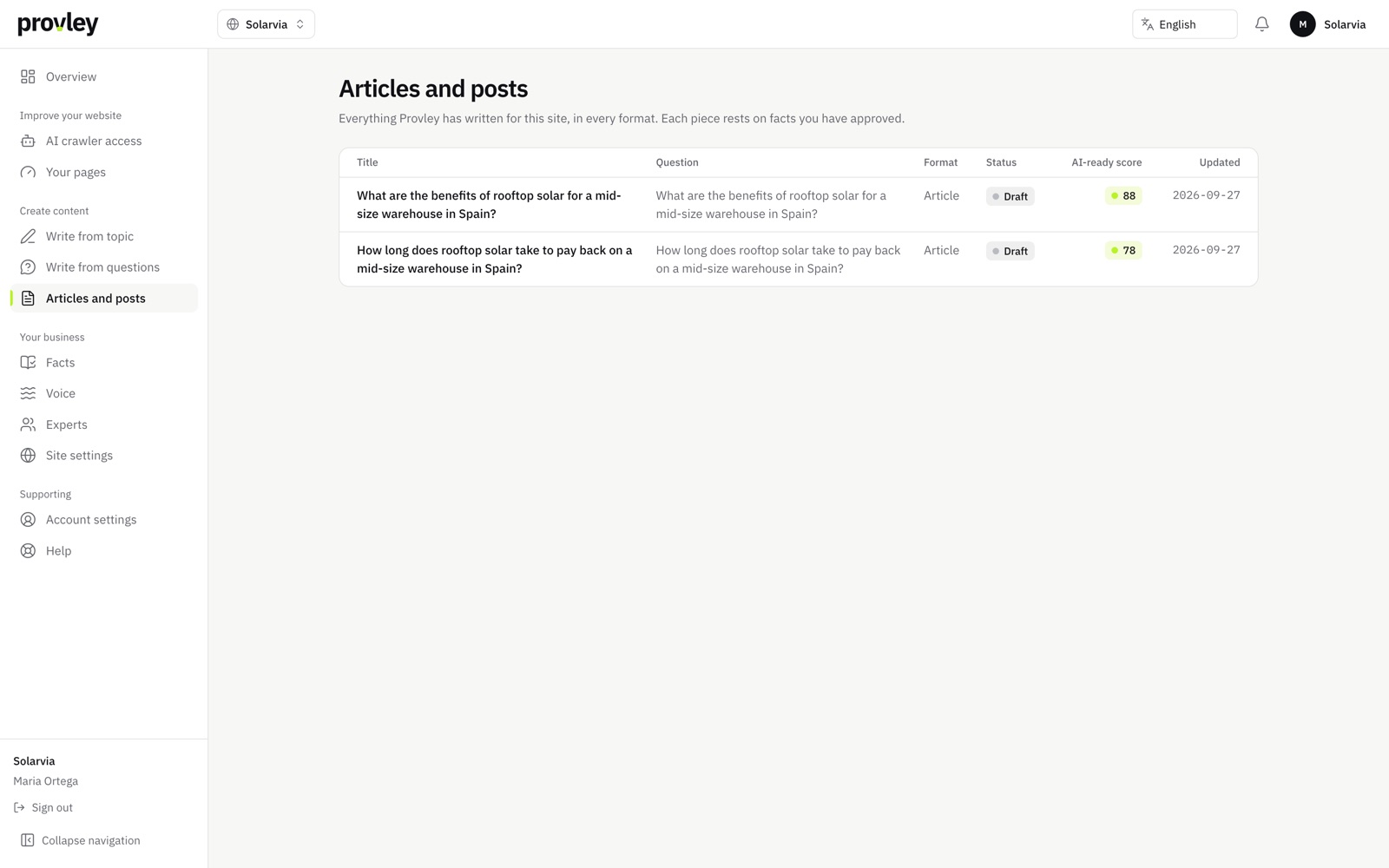Screen dimensions: 1389x868
Task: Click the Question column header
Action: 677,162
